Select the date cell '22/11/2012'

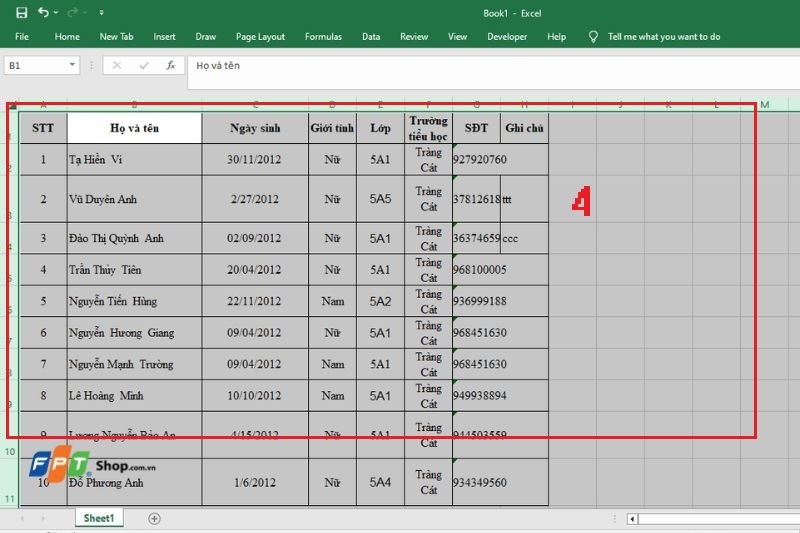(x=255, y=301)
